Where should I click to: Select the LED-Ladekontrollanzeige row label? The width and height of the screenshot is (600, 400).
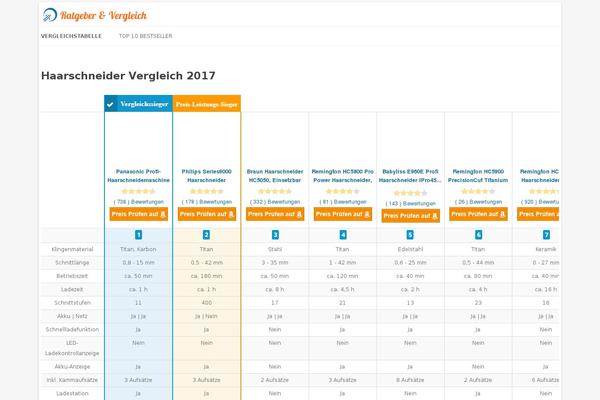72,348
